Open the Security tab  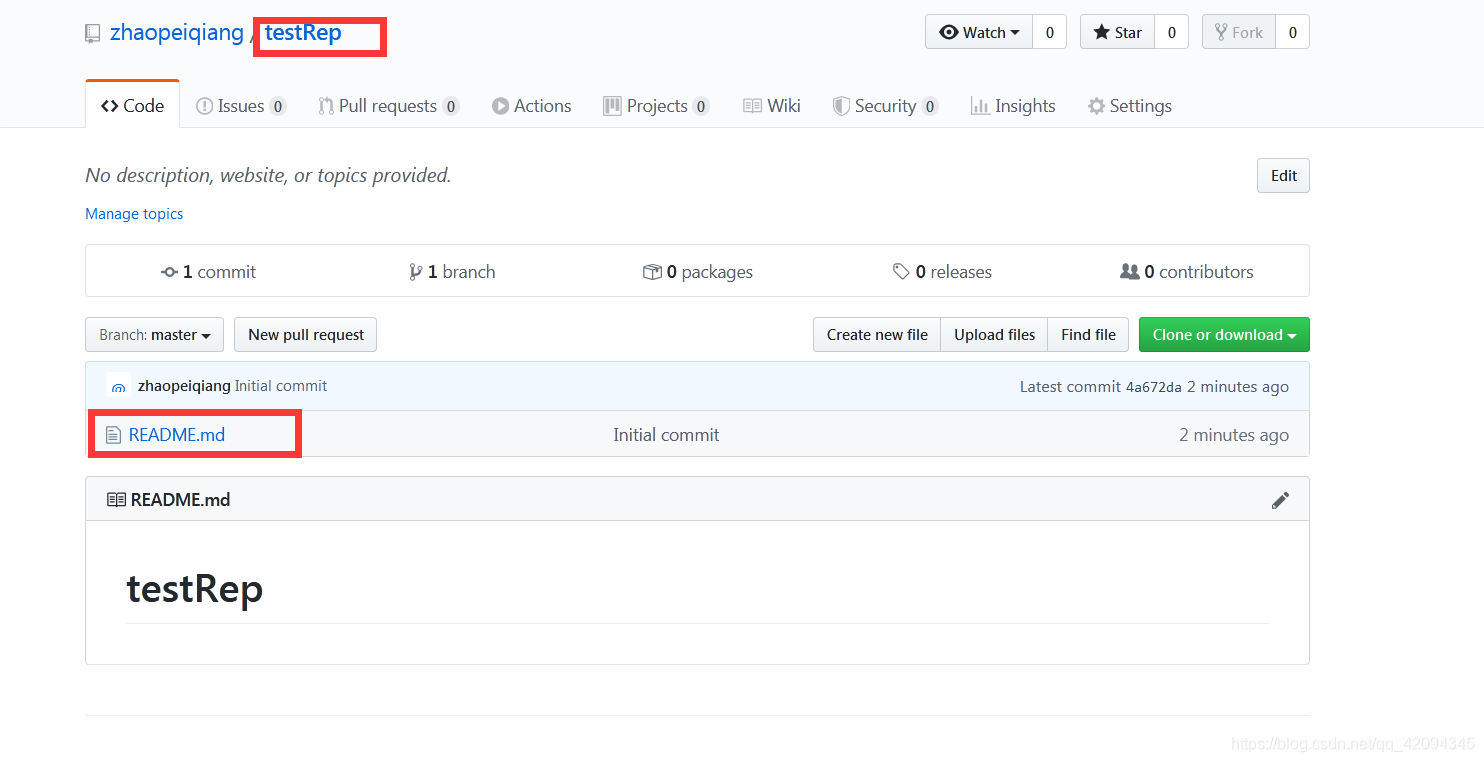(885, 106)
